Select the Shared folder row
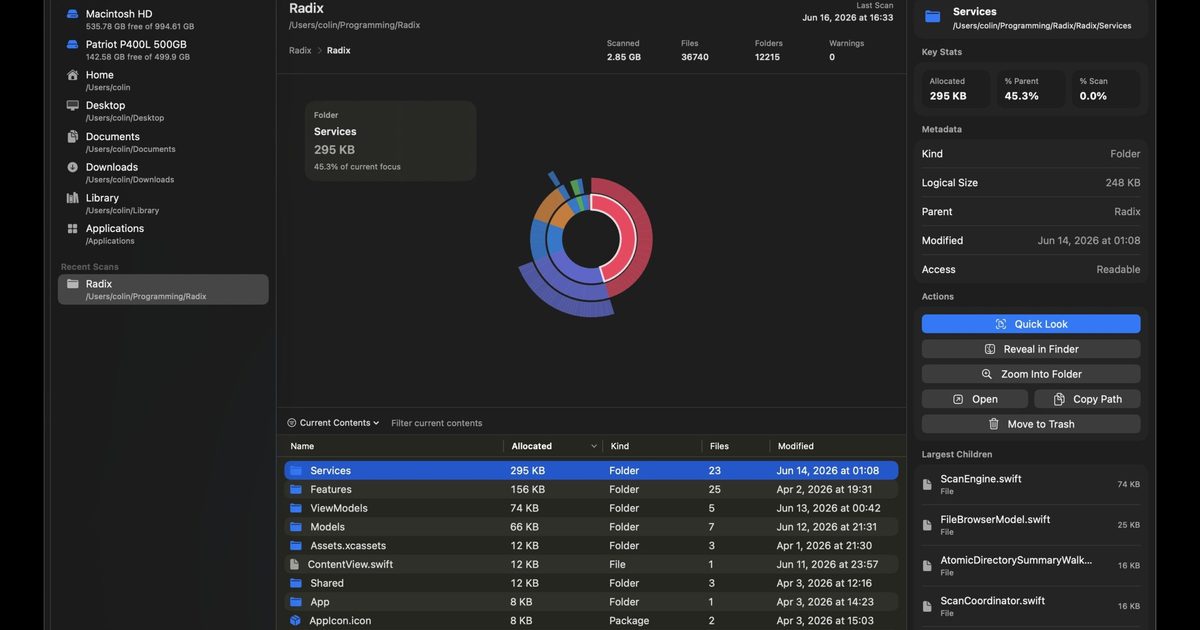 point(591,583)
